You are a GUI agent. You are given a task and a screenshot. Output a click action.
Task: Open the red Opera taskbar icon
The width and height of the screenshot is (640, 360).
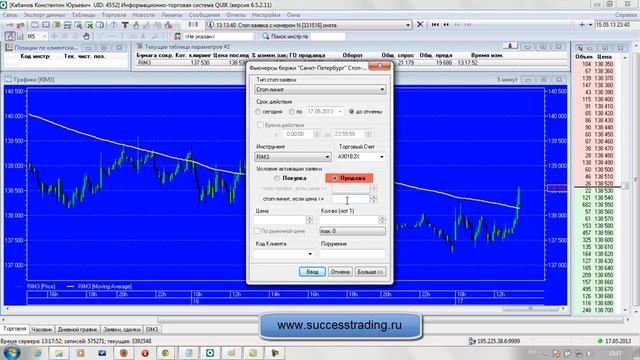[145, 353]
